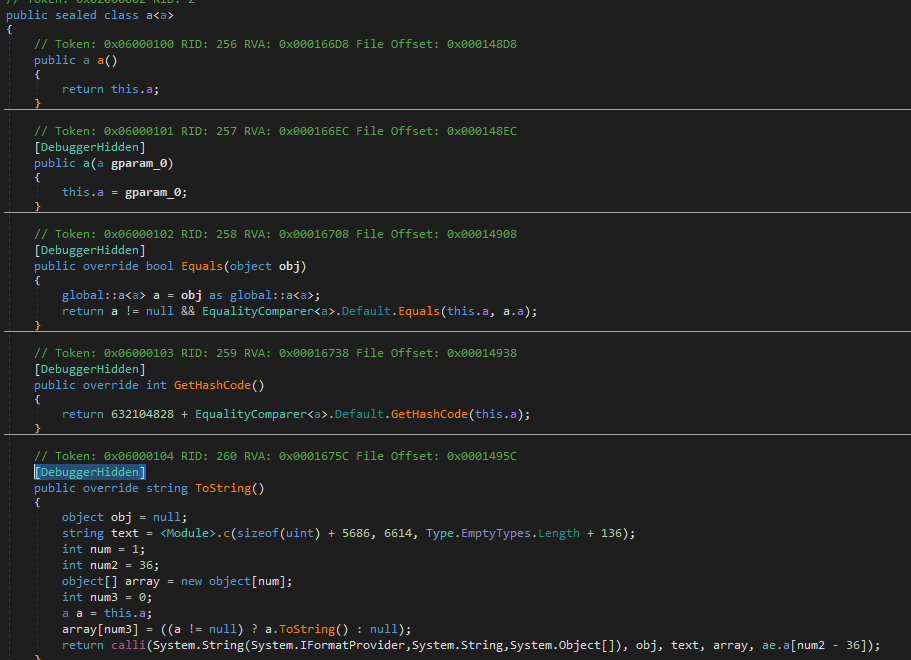911x660 pixels.
Task: Click the 'int num3 = 0;' declaration
Action: [107, 597]
